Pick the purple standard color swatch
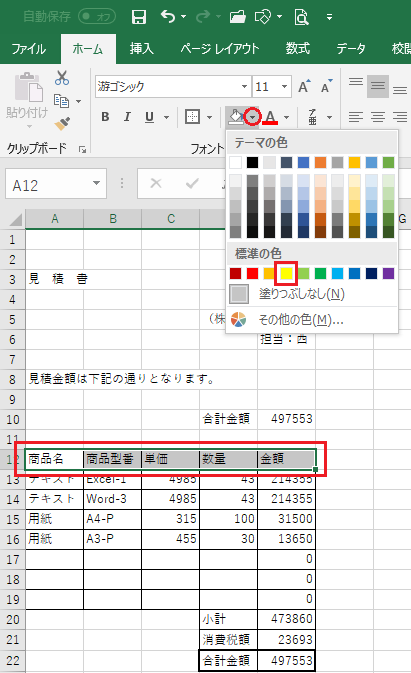 coord(388,273)
